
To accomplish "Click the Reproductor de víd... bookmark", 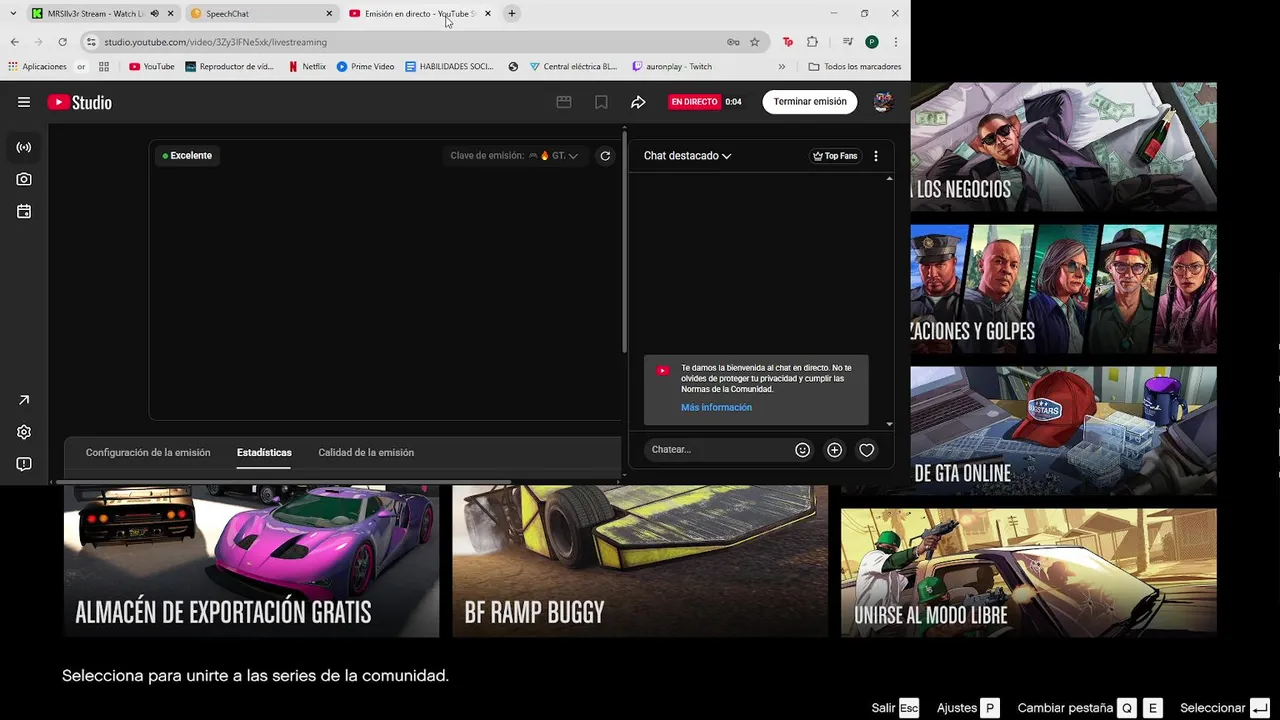I will [x=229, y=67].
